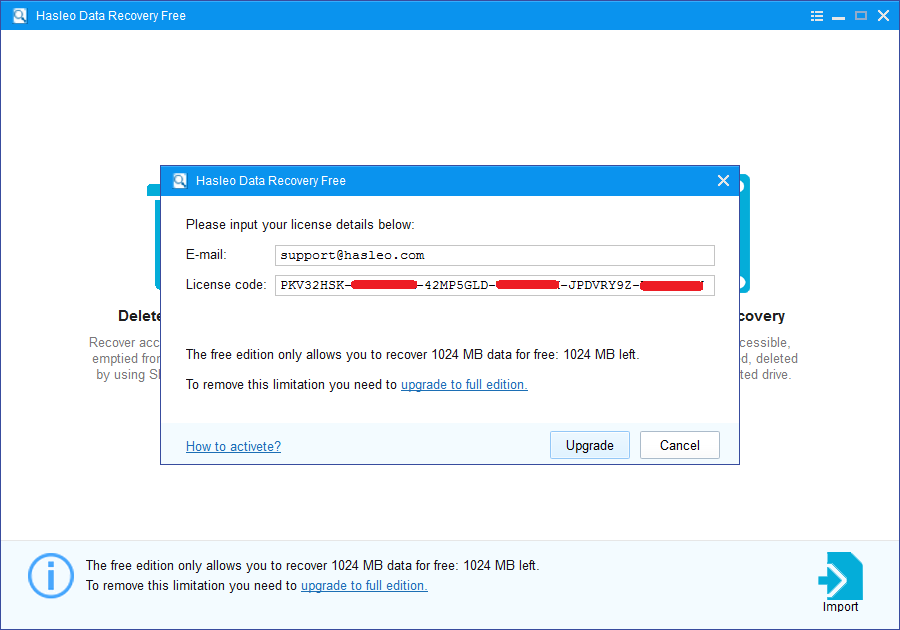The width and height of the screenshot is (900, 630).
Task: Click the Hasleo logo in main title bar
Action: click(19, 16)
